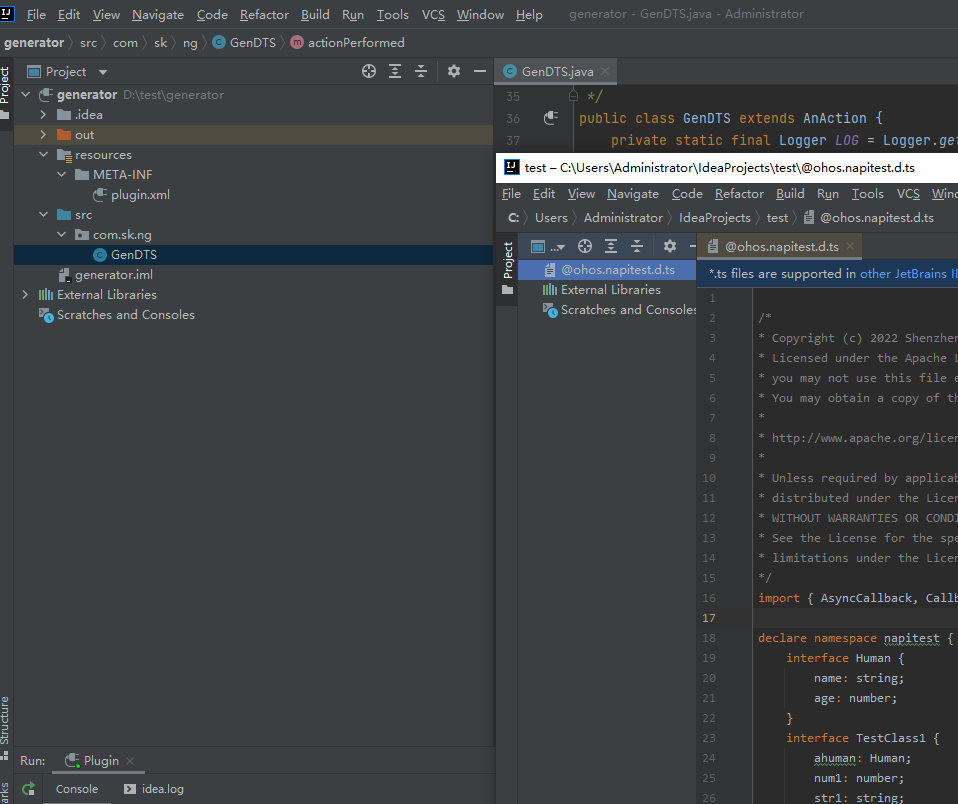Click actionPerformed method in breadcrumb bar
Screen dimensions: 958x804
[x=356, y=43]
